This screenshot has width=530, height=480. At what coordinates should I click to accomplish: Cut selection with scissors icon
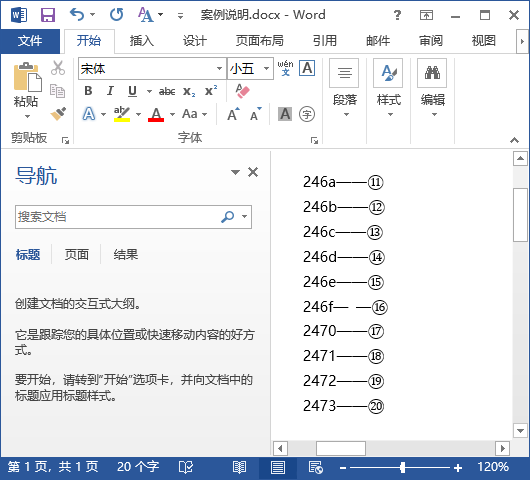[58, 68]
